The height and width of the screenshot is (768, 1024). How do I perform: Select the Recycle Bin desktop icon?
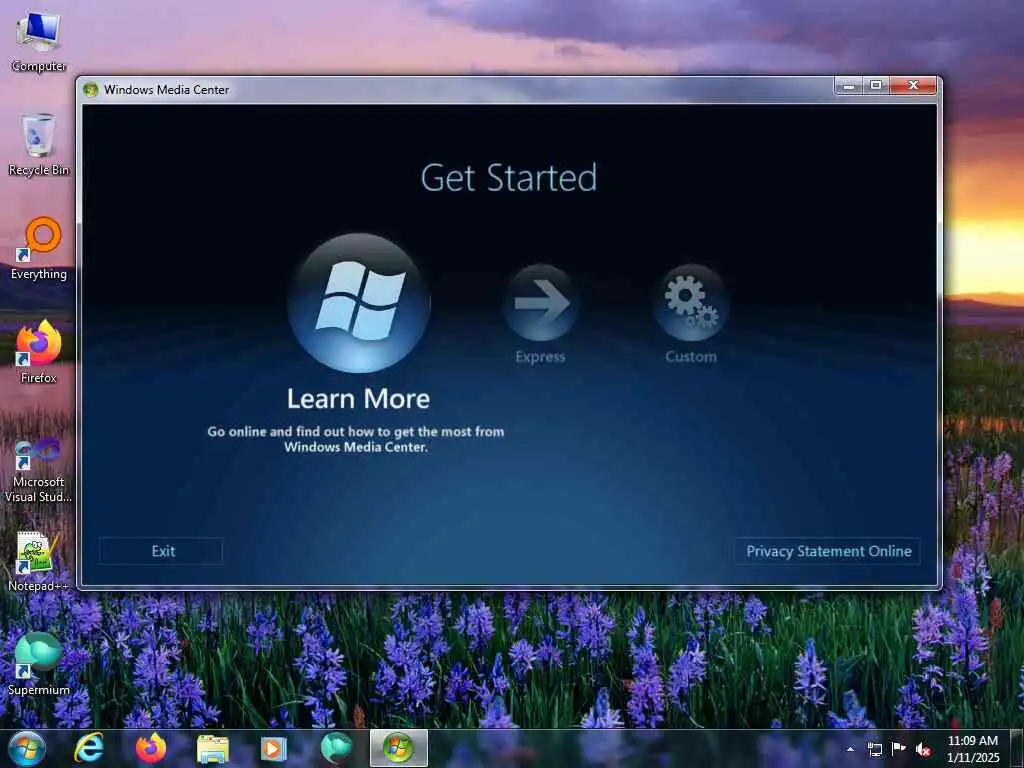tap(39, 144)
